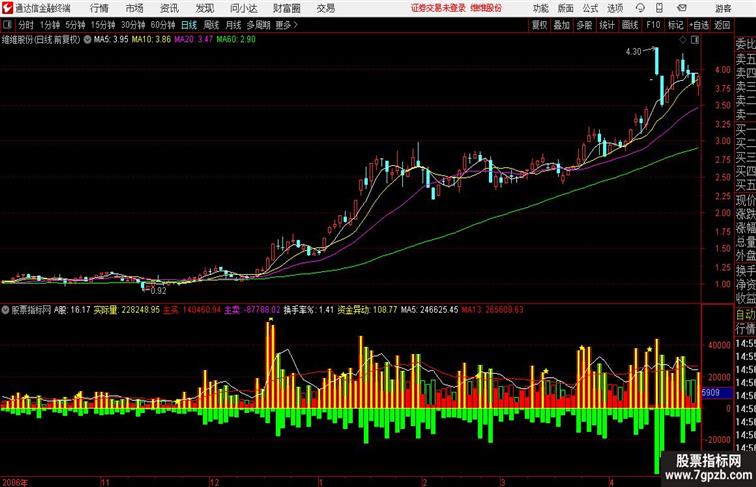This screenshot has width=756, height=487.
Task: Click the diamond icon at chart top-right
Action: coord(683,40)
